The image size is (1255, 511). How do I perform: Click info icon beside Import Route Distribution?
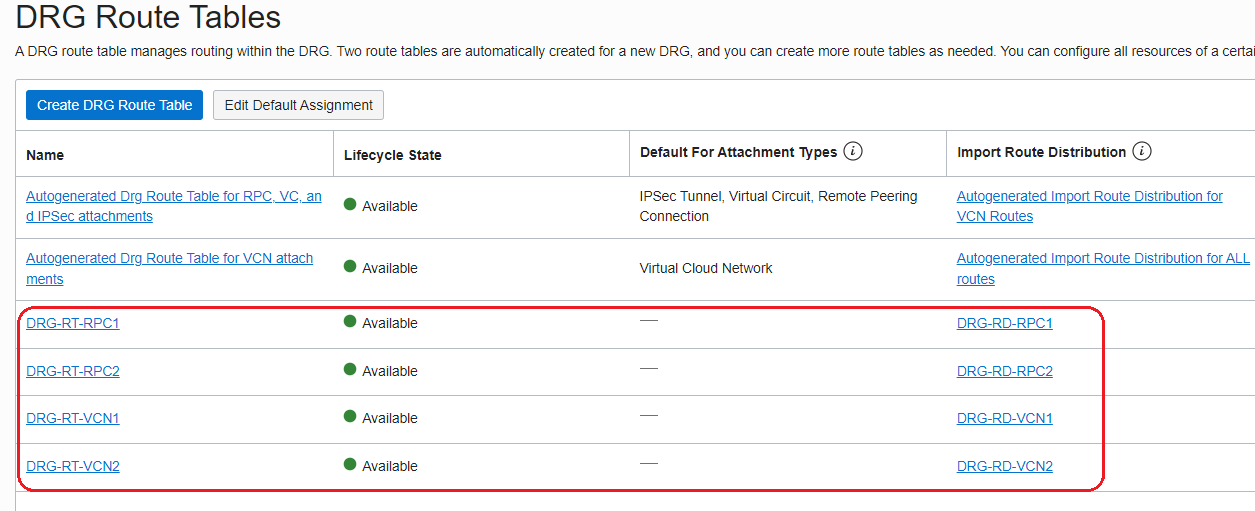click(1142, 152)
